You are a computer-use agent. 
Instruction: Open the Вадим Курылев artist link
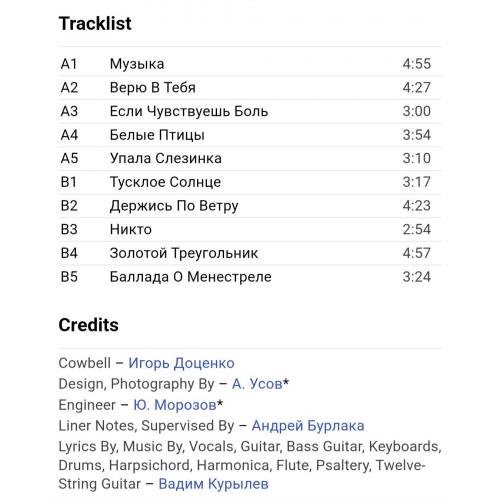click(x=213, y=484)
